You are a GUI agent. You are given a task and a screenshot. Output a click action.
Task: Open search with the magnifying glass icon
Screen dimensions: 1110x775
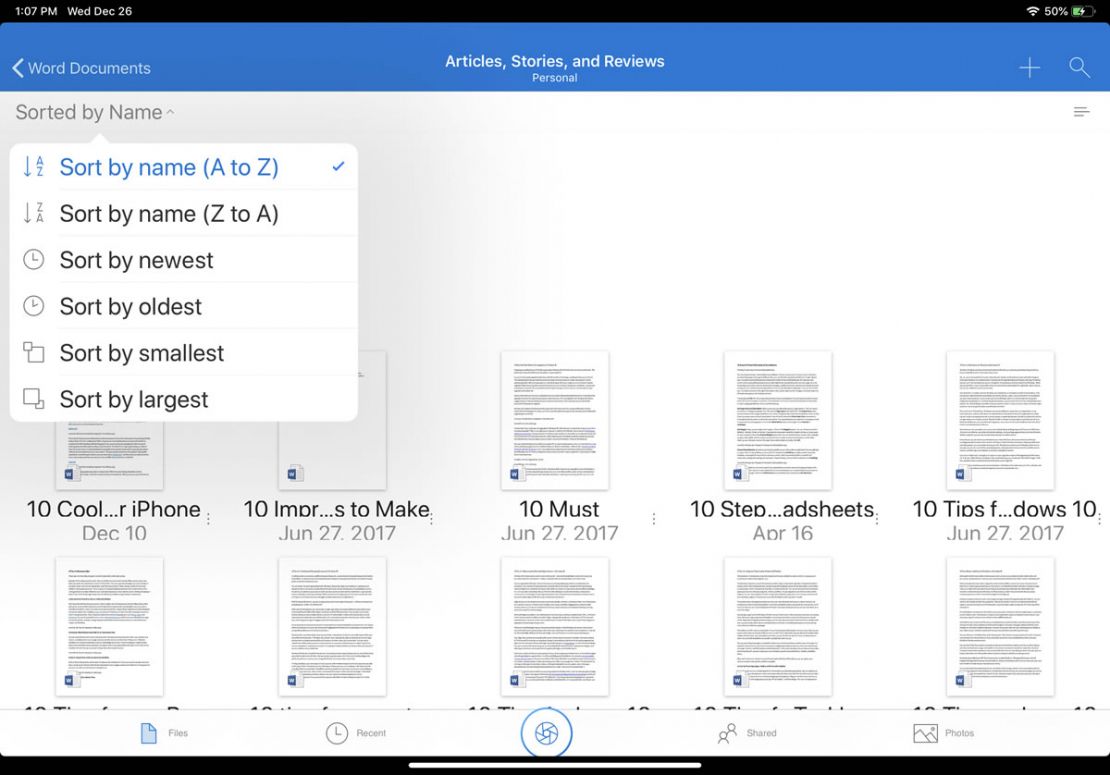pos(1079,67)
